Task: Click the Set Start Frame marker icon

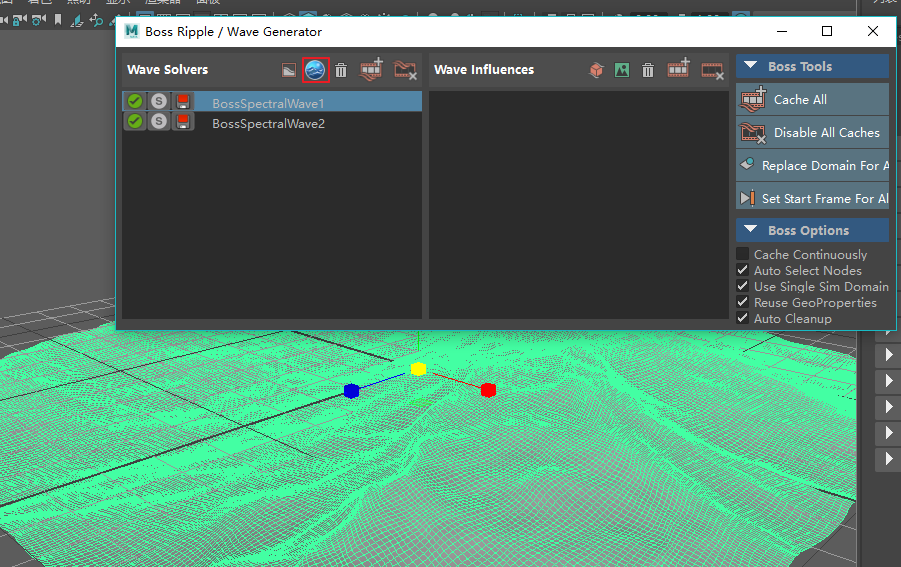Action: coord(748,198)
